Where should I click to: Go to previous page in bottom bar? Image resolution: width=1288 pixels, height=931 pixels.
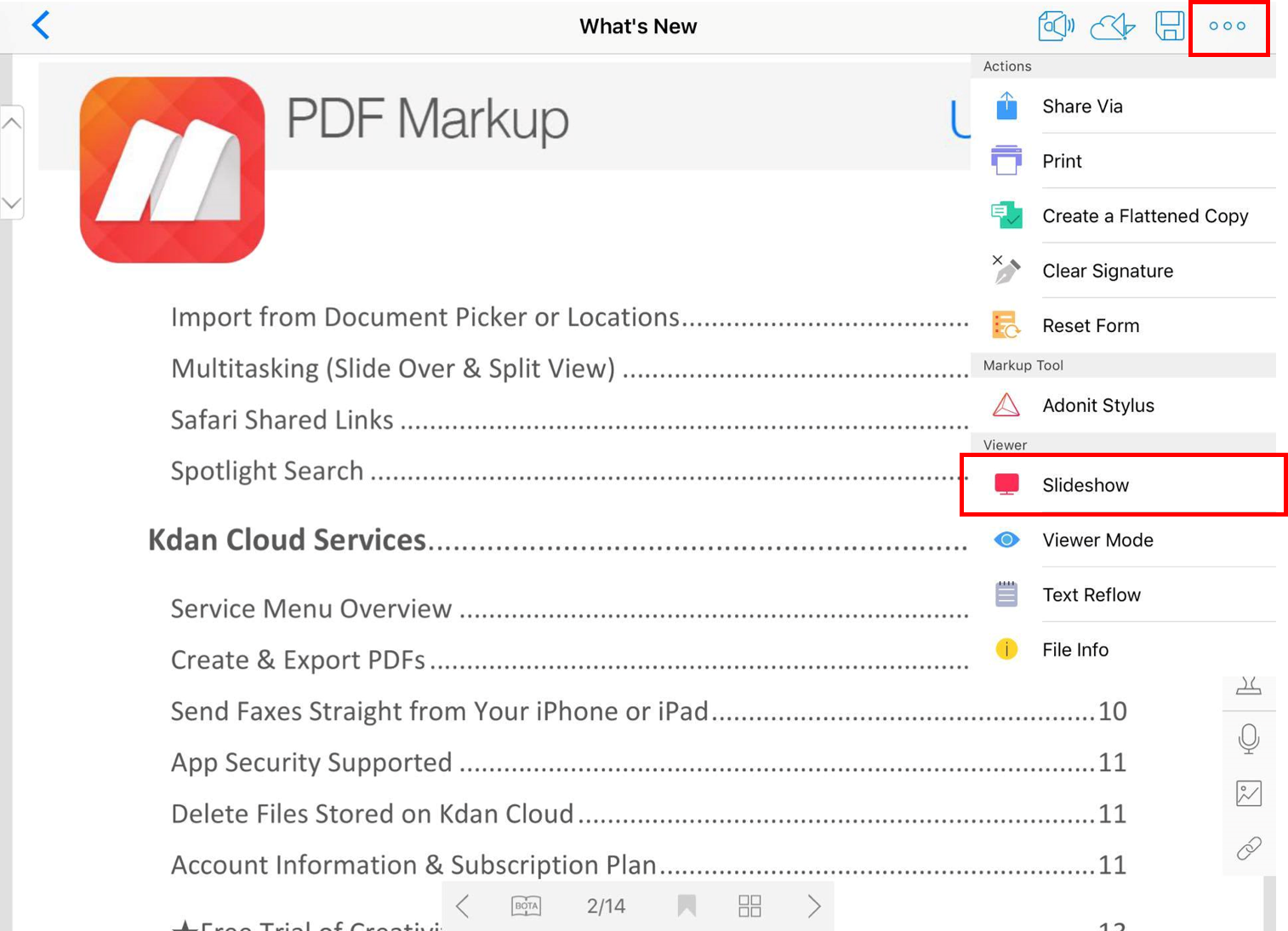point(463,905)
